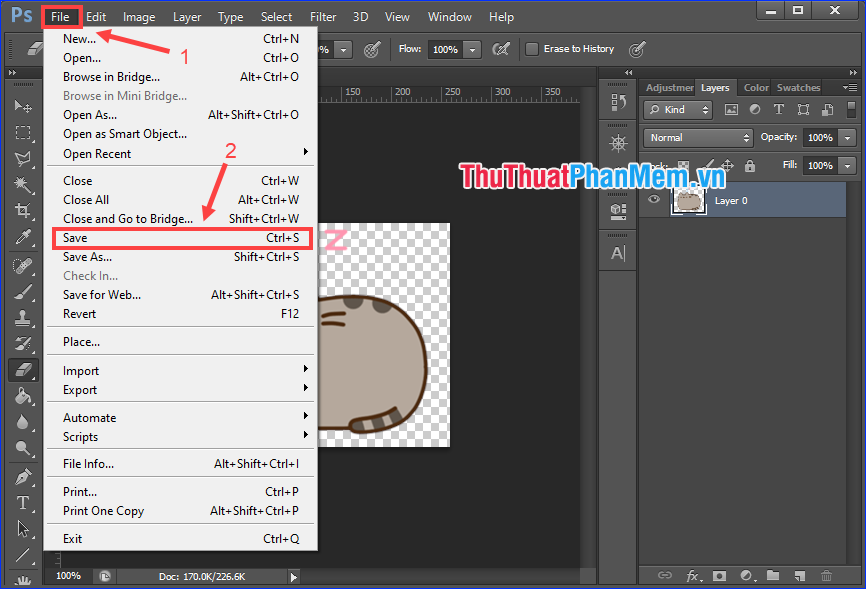Click the Layer 0 thumbnail

tap(688, 200)
